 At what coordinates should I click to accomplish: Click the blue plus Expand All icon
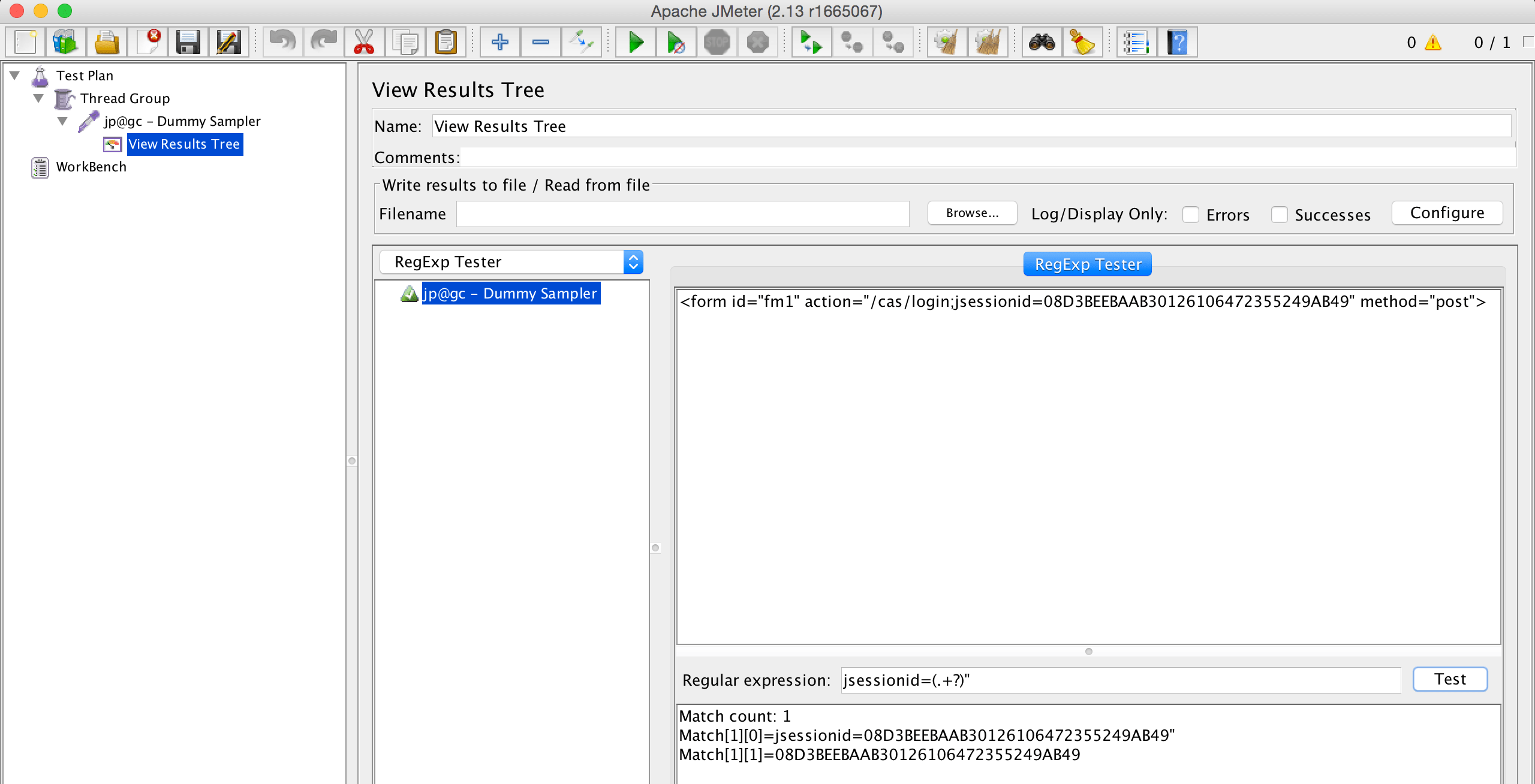(499, 43)
